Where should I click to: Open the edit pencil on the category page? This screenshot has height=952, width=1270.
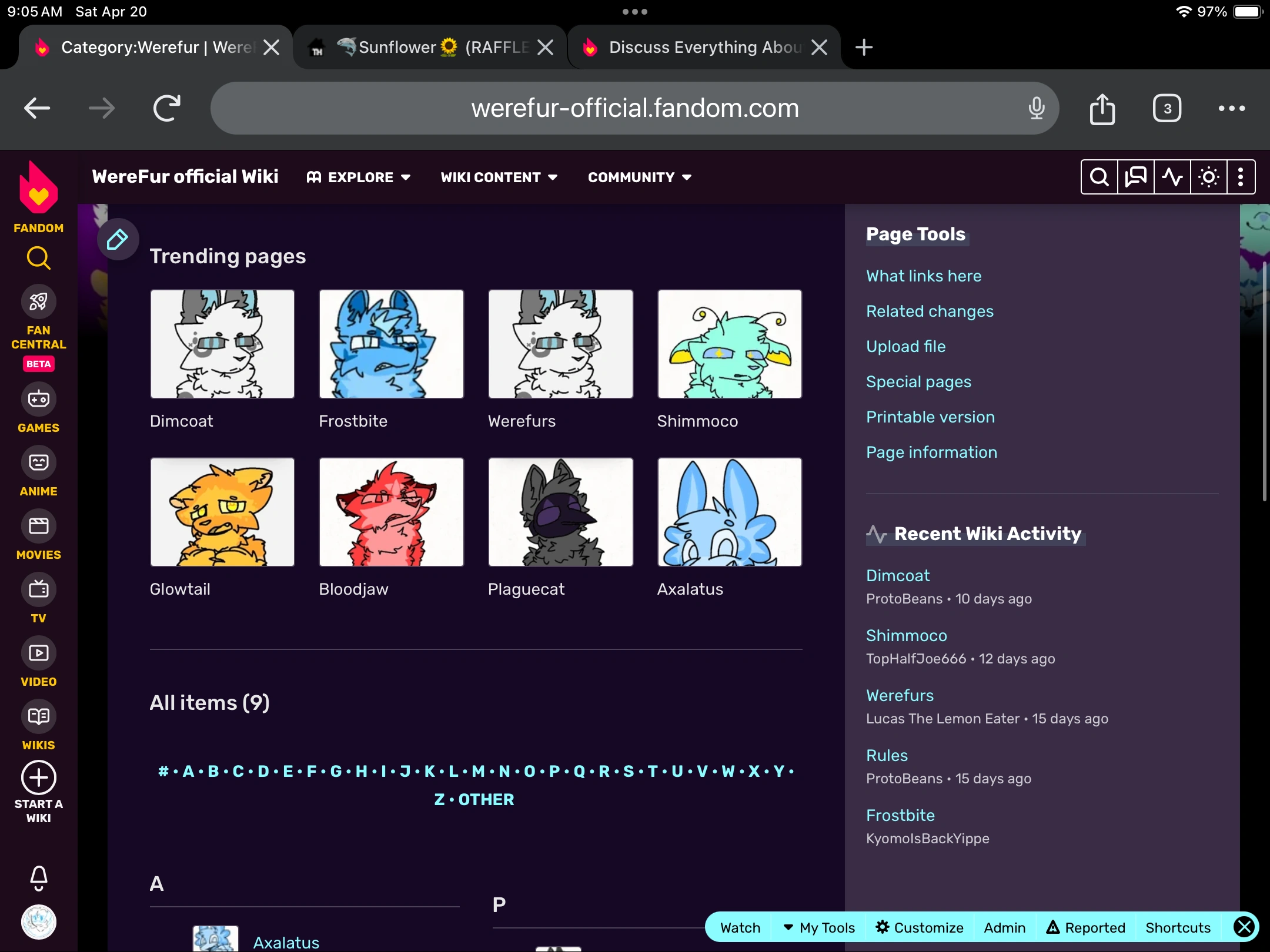coord(118,239)
